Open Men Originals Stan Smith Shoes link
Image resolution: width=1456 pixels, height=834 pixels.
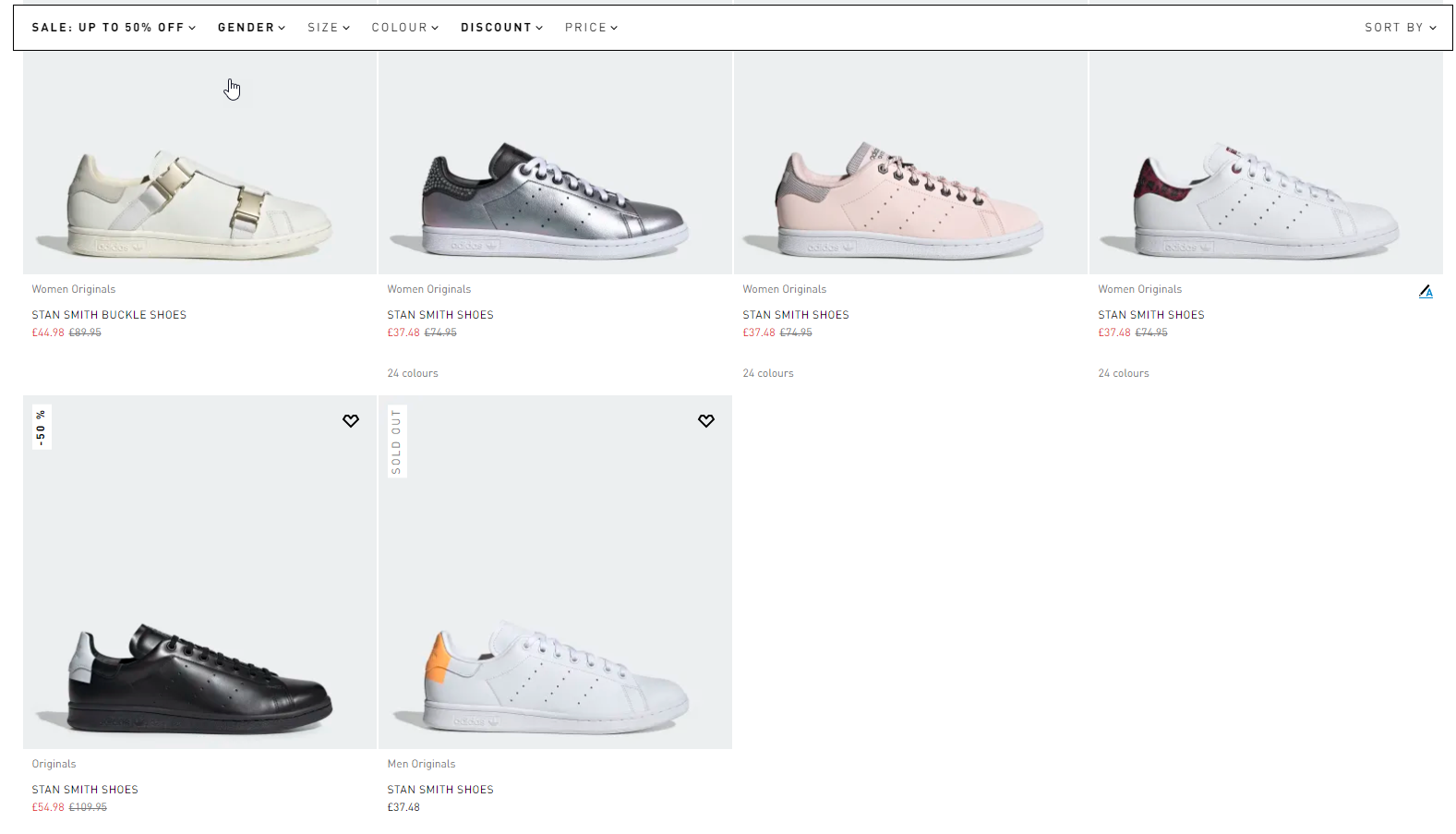[x=440, y=790]
